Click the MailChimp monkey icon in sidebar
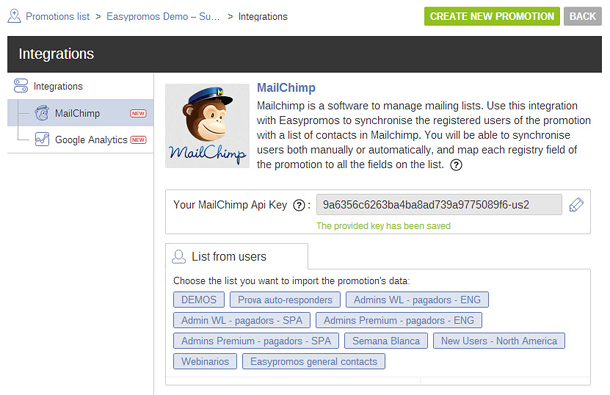The height and width of the screenshot is (395, 610). click(42, 113)
